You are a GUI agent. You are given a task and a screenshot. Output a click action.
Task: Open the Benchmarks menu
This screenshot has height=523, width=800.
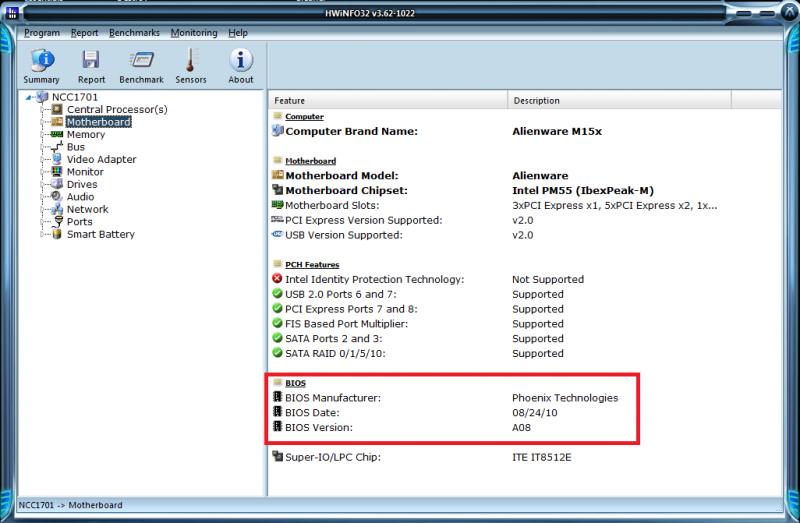click(134, 33)
